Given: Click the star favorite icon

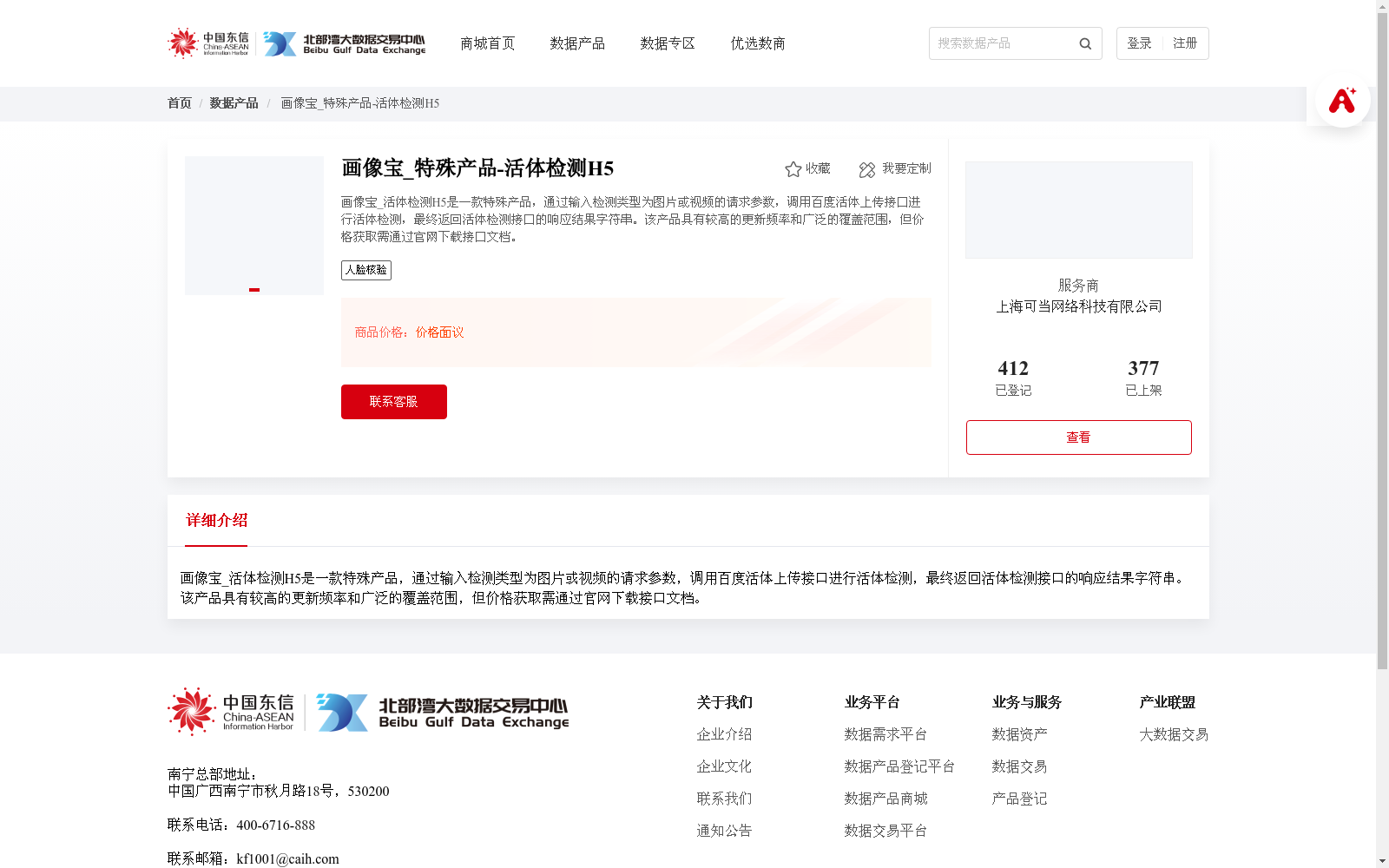Looking at the screenshot, I should coord(793,169).
